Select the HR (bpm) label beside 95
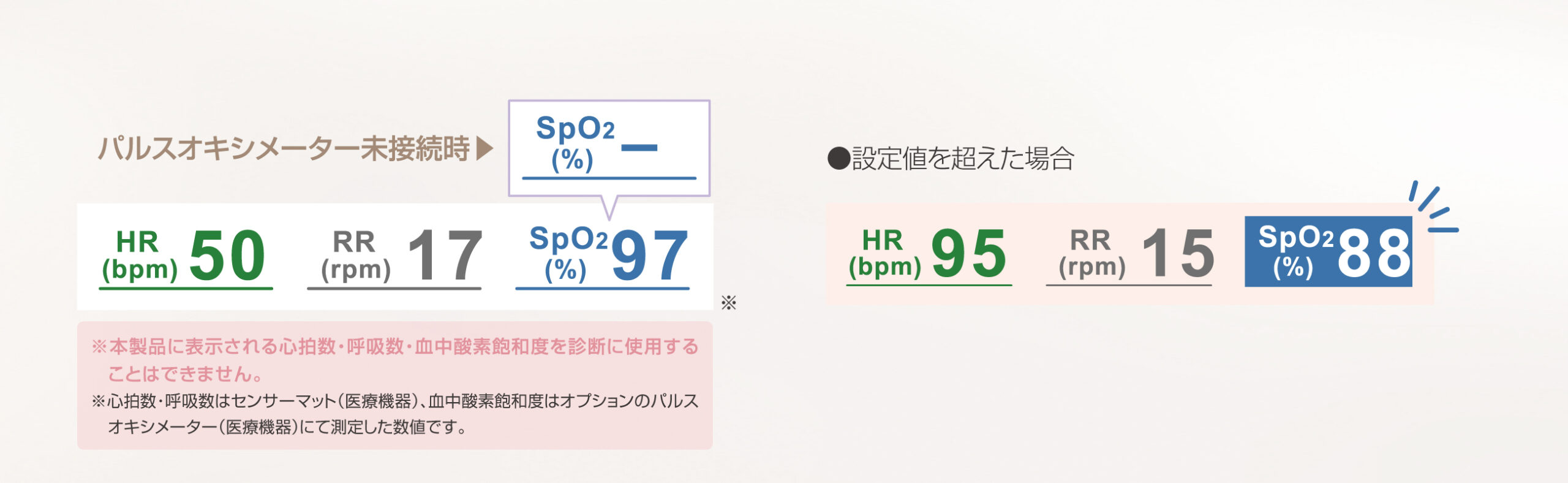The height and width of the screenshot is (483, 1568). tap(884, 253)
